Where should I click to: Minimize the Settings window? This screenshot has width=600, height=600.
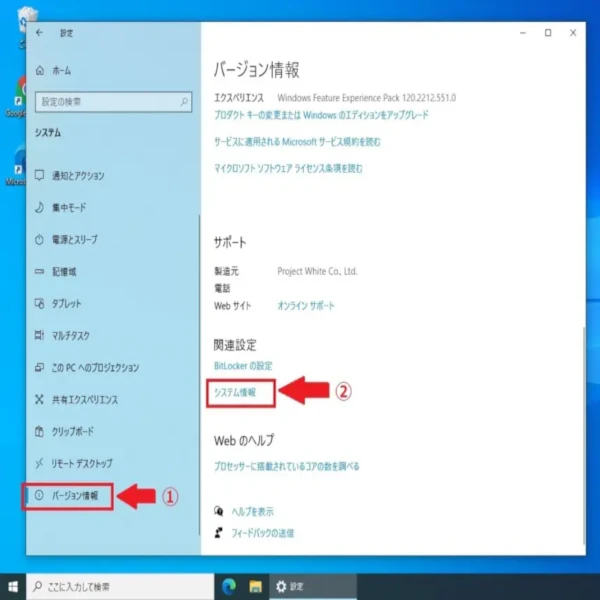click(x=523, y=33)
